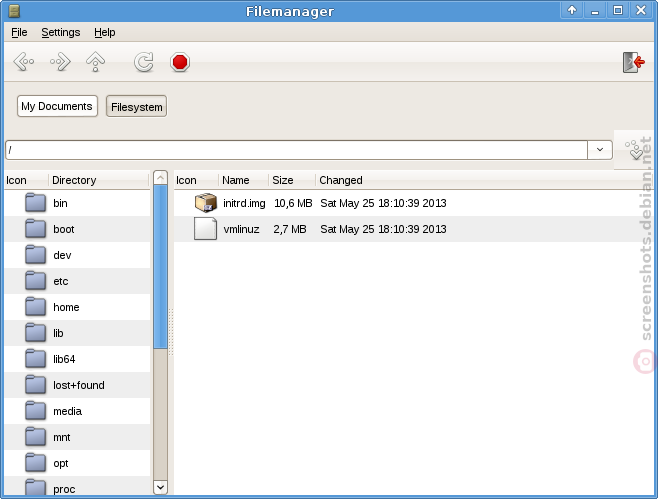This screenshot has height=499, width=658.
Task: Open the Help menu
Action: (104, 32)
